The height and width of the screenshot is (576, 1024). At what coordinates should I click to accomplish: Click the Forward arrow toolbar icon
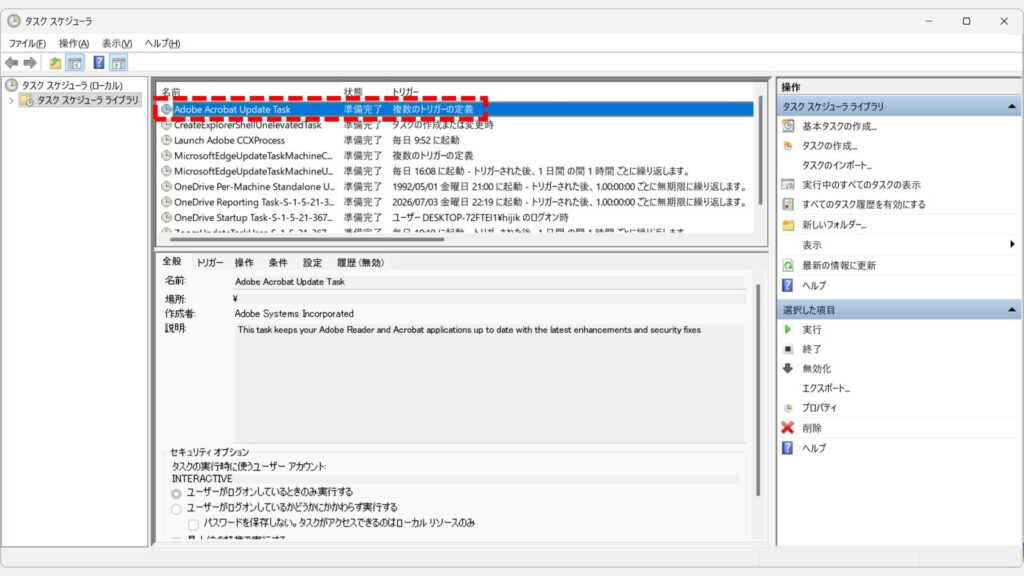(30, 63)
